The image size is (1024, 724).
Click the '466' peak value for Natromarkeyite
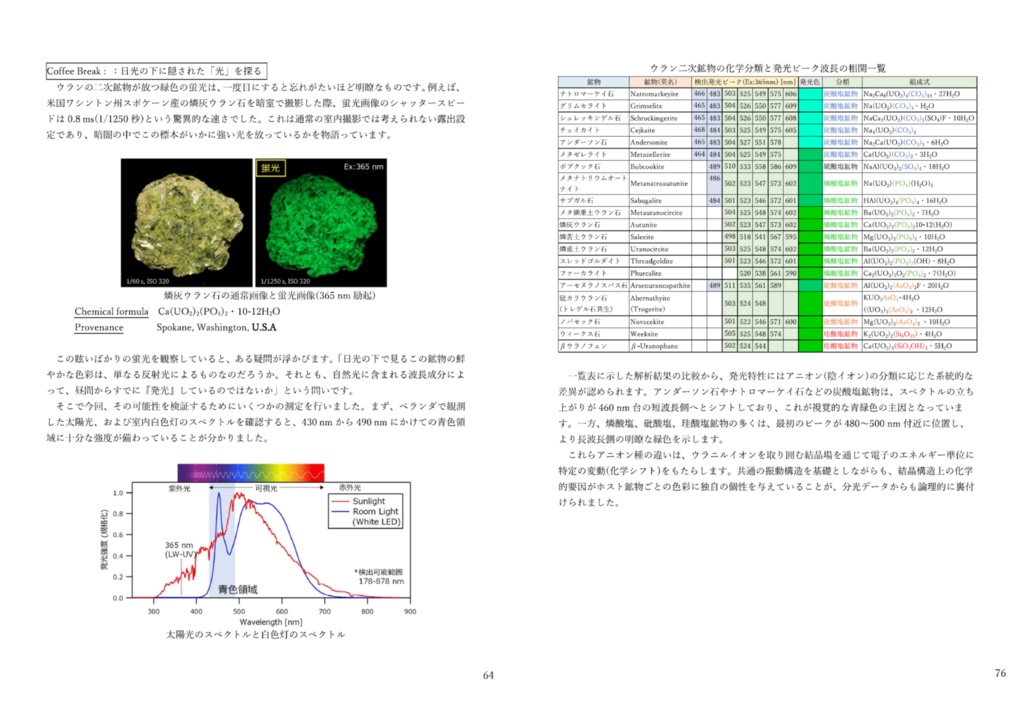coord(699,94)
